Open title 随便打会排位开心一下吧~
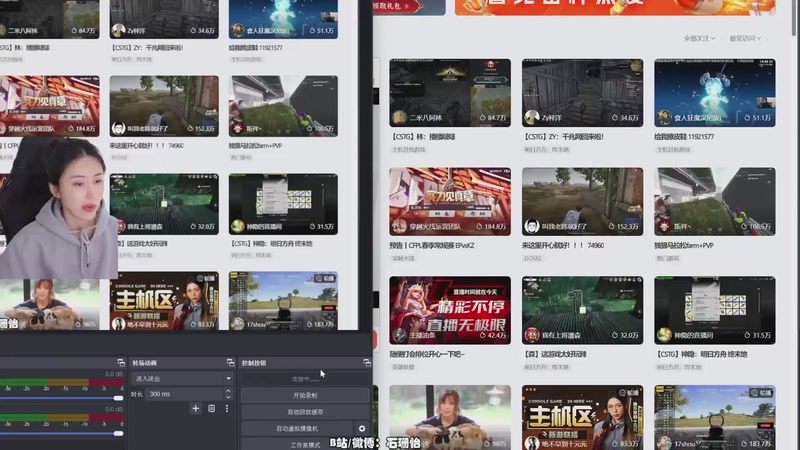The image size is (800, 450). tap(427, 354)
